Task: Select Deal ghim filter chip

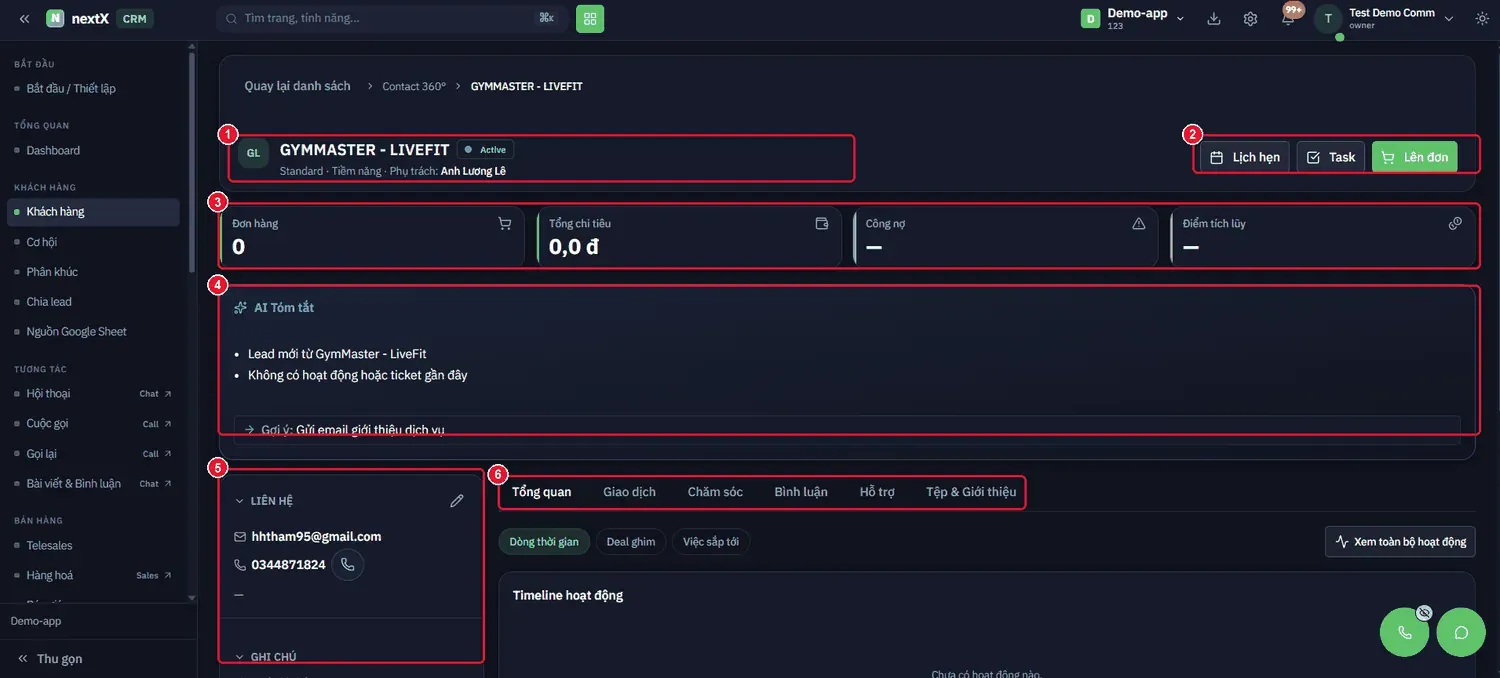Action: (631, 542)
